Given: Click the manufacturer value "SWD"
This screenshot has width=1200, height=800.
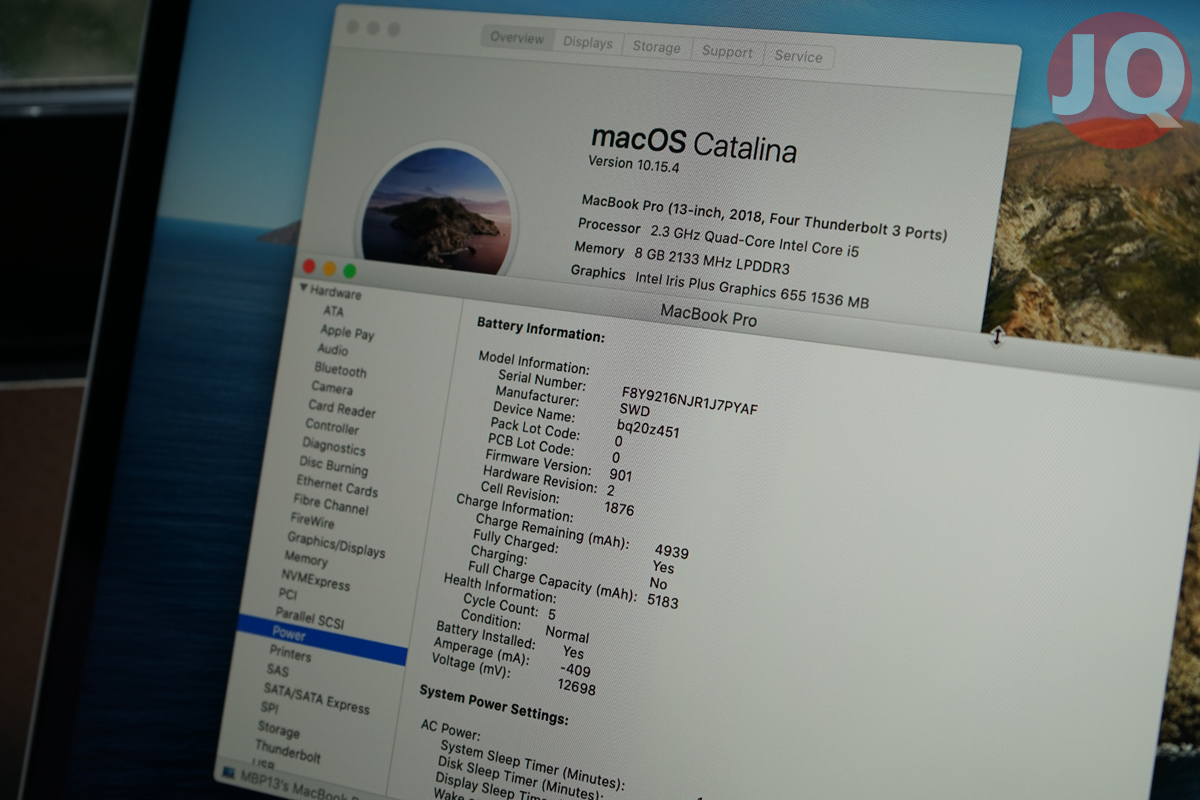Looking at the screenshot, I should [635, 409].
